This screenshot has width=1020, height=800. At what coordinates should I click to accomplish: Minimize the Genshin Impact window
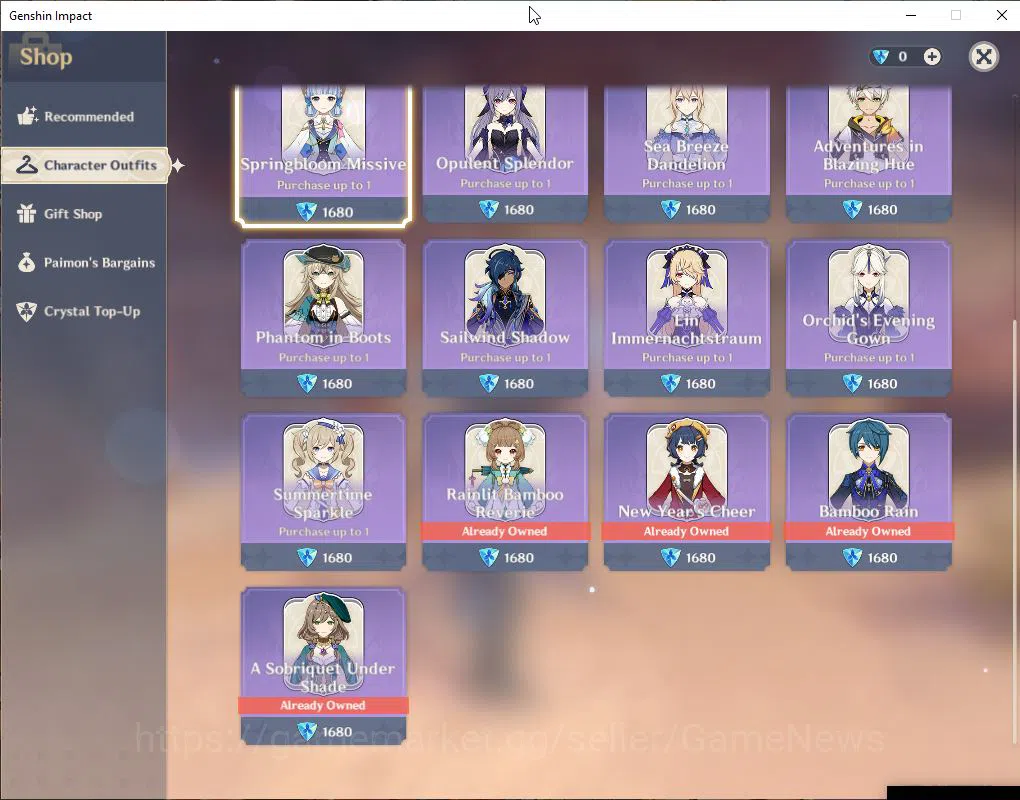911,15
